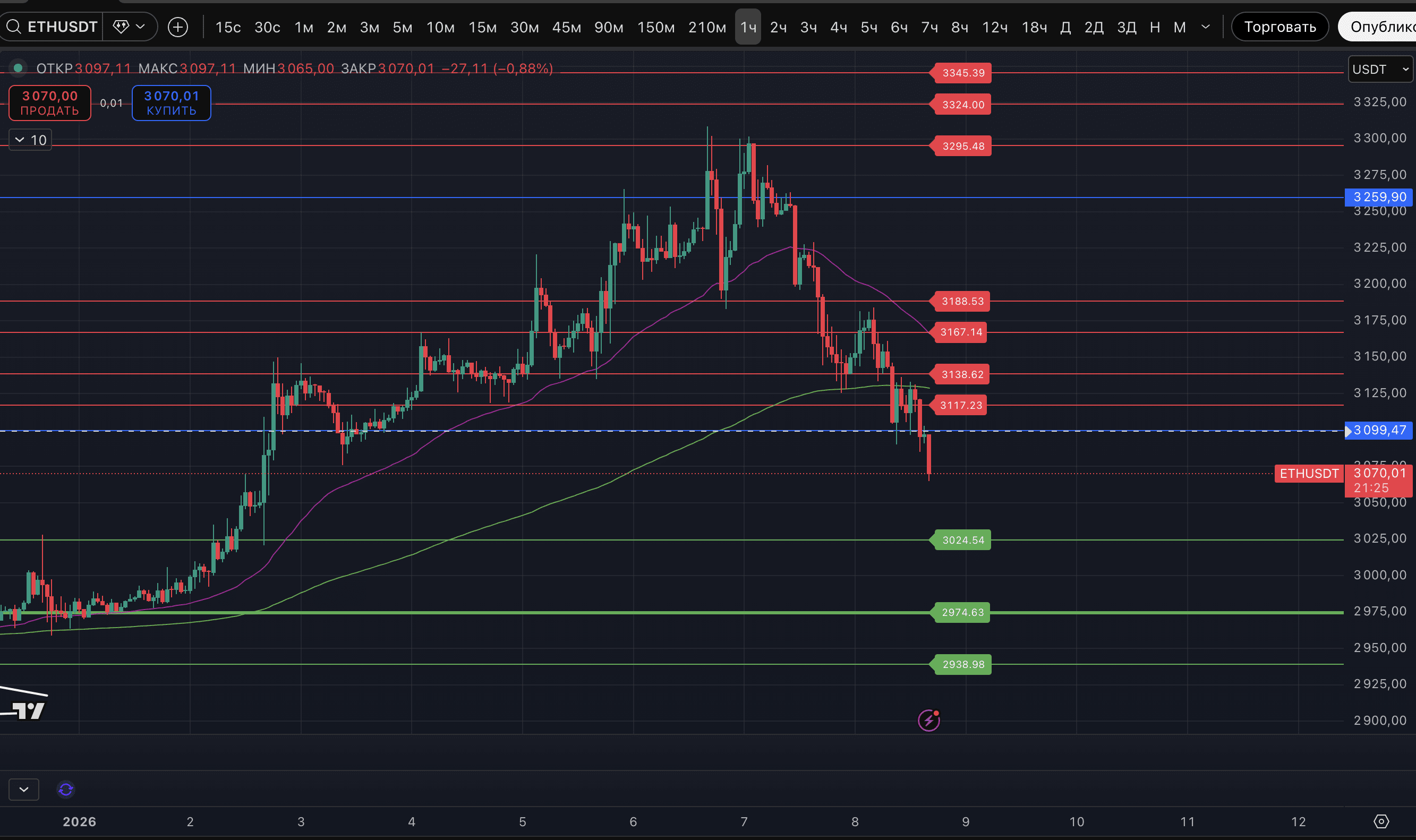1416x840 pixels.
Task: Select the 4ч timeframe tab
Action: pos(838,27)
